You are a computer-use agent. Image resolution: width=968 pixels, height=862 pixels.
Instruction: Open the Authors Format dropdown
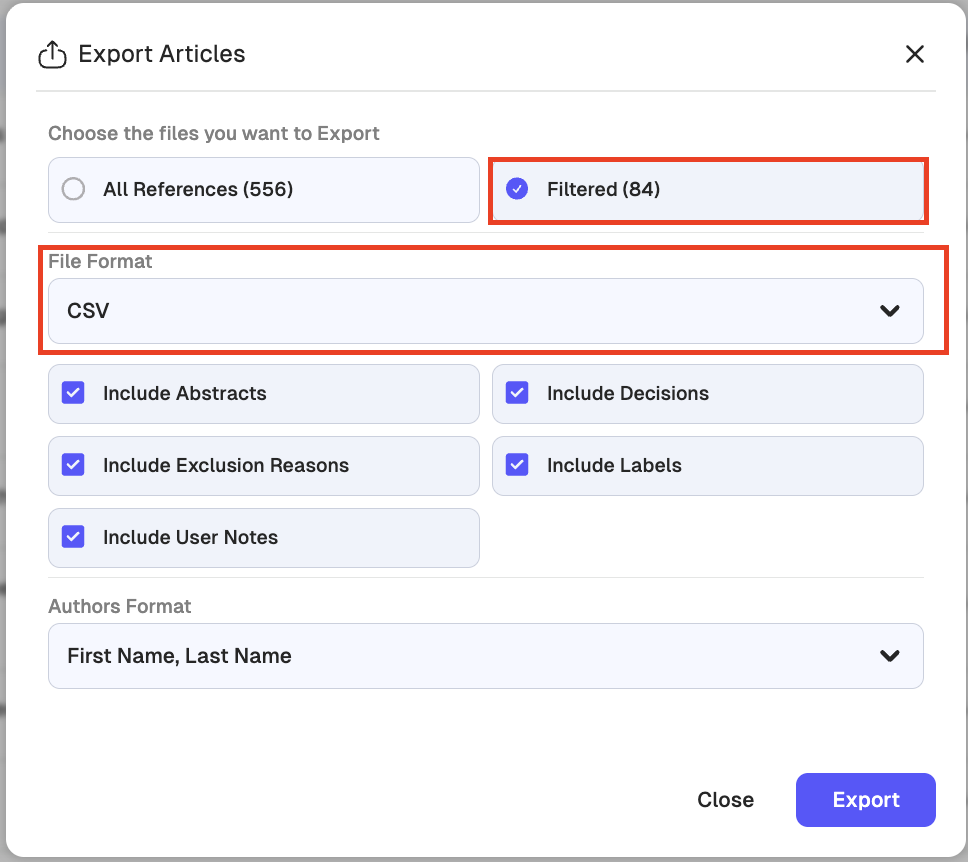485,656
